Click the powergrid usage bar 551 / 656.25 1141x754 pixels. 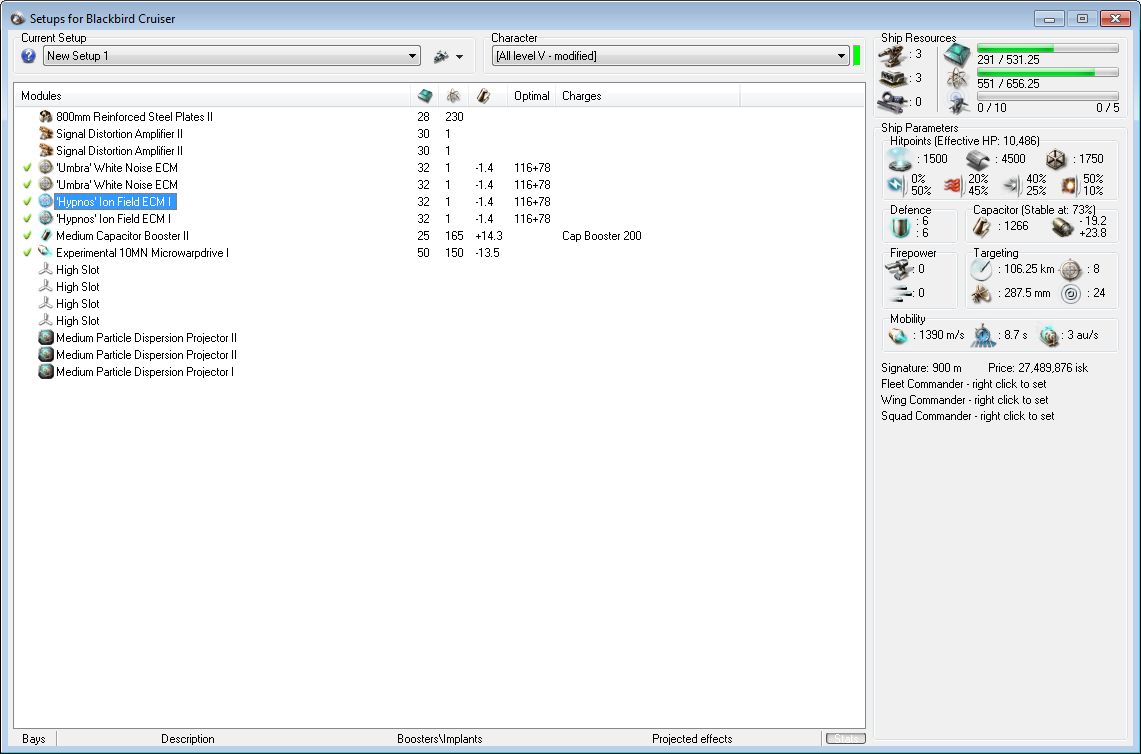point(1047,73)
